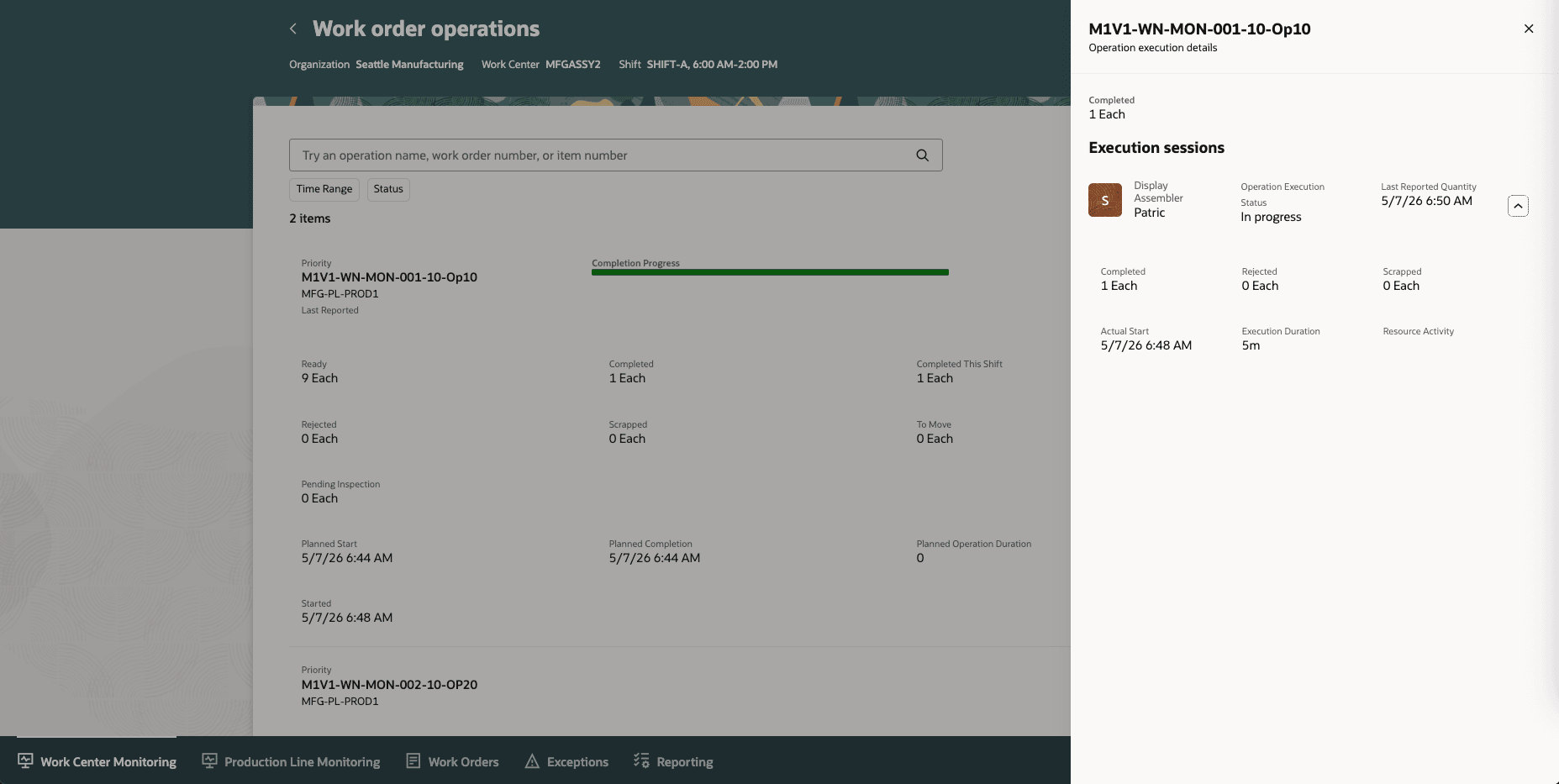Click the Exceptions warning icon
This screenshot has width=1559, height=784.
pyautogui.click(x=532, y=761)
